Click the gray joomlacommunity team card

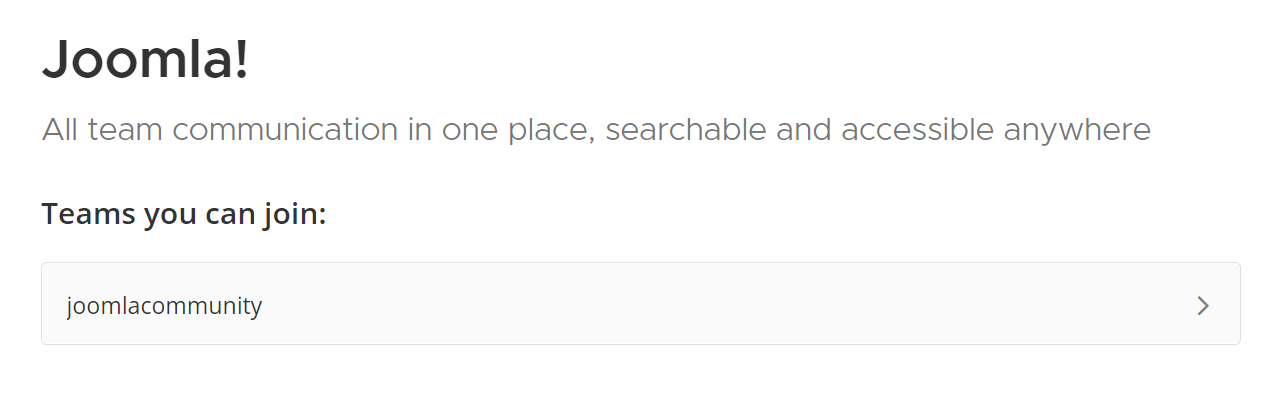(640, 304)
